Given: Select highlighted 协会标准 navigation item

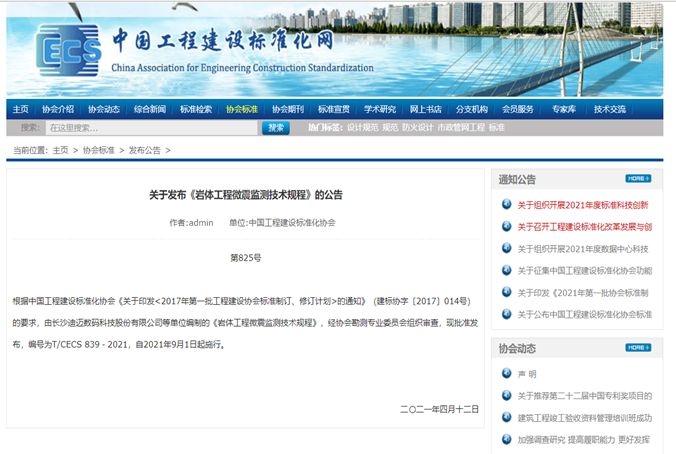Looking at the screenshot, I should [x=242, y=110].
